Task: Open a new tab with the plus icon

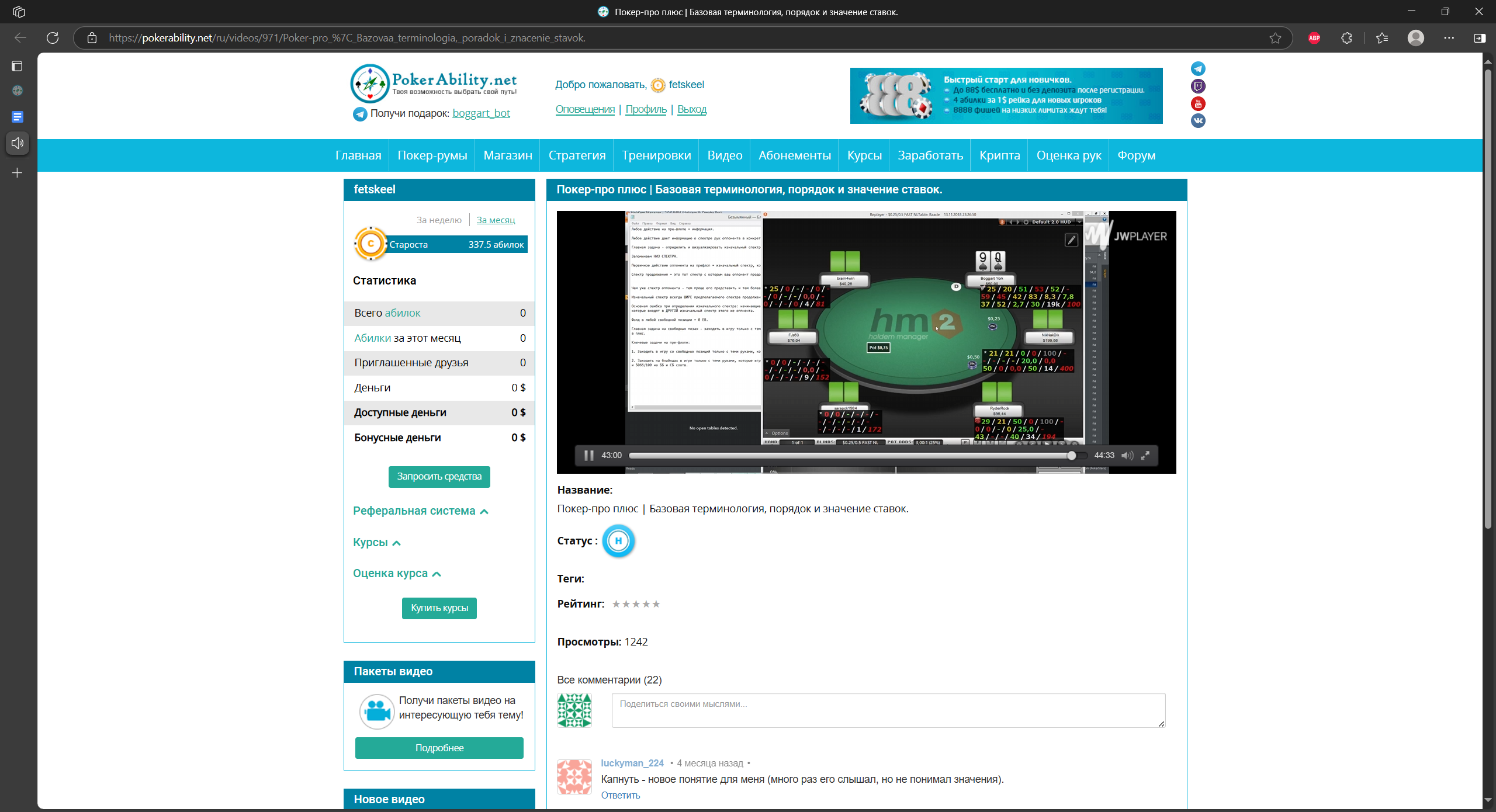Action: [x=18, y=173]
